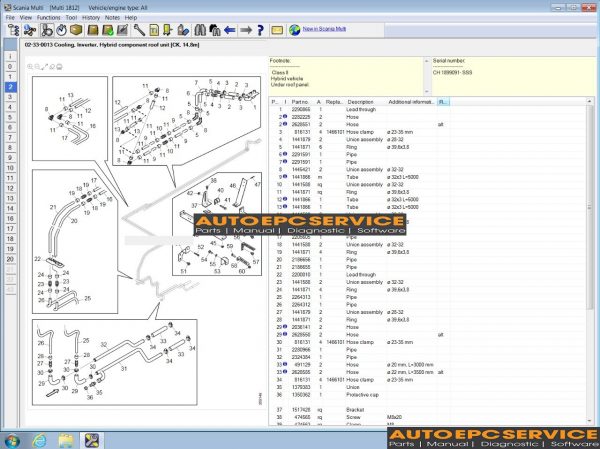Select the position 1 Lead through row
This screenshot has width=600, height=449.
427,109
